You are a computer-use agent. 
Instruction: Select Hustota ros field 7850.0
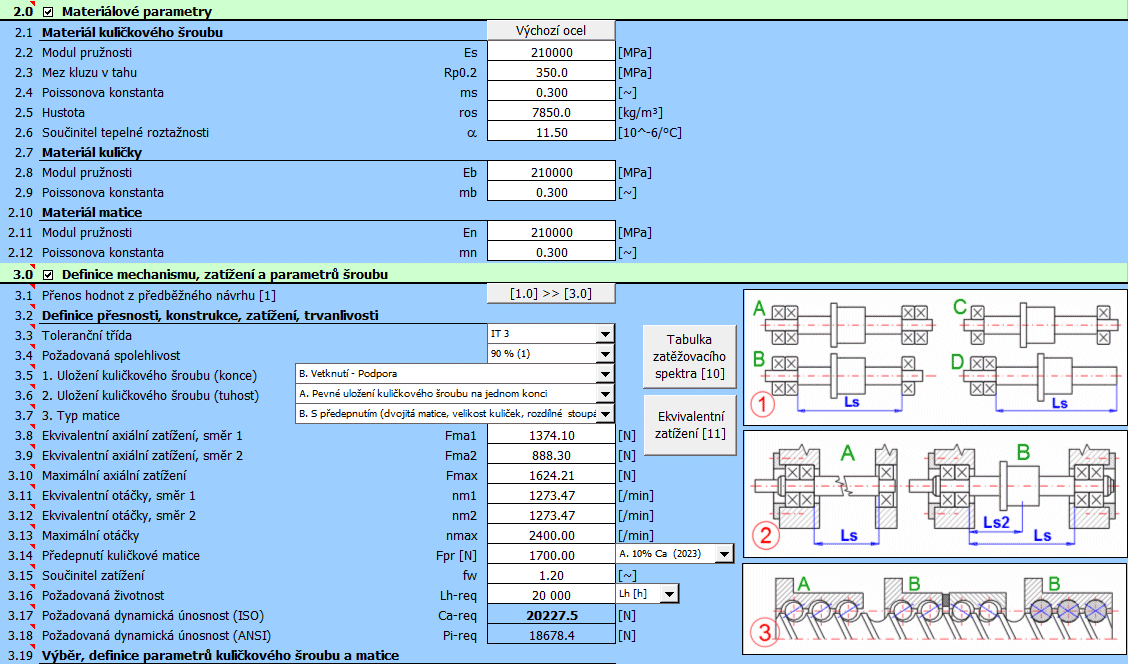point(552,113)
